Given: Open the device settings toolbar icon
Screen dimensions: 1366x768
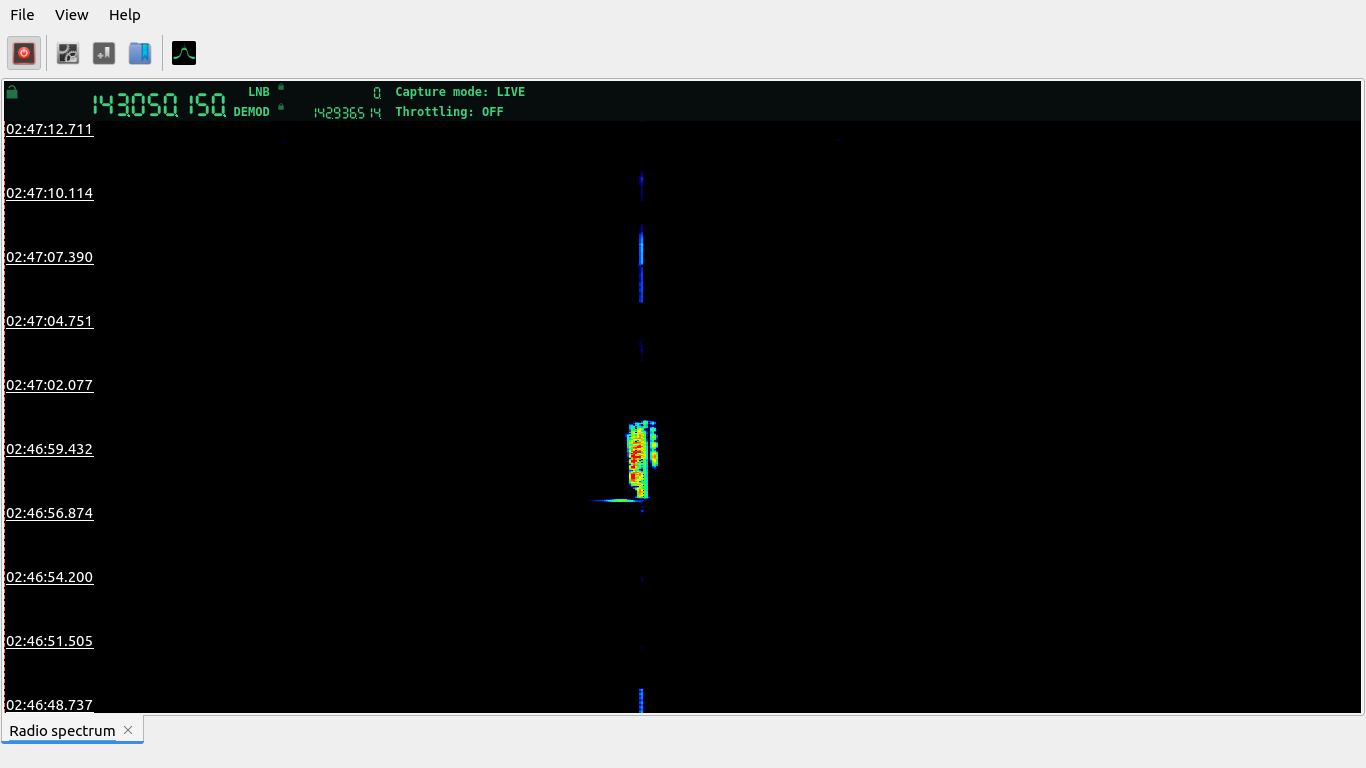Looking at the screenshot, I should 68,53.
